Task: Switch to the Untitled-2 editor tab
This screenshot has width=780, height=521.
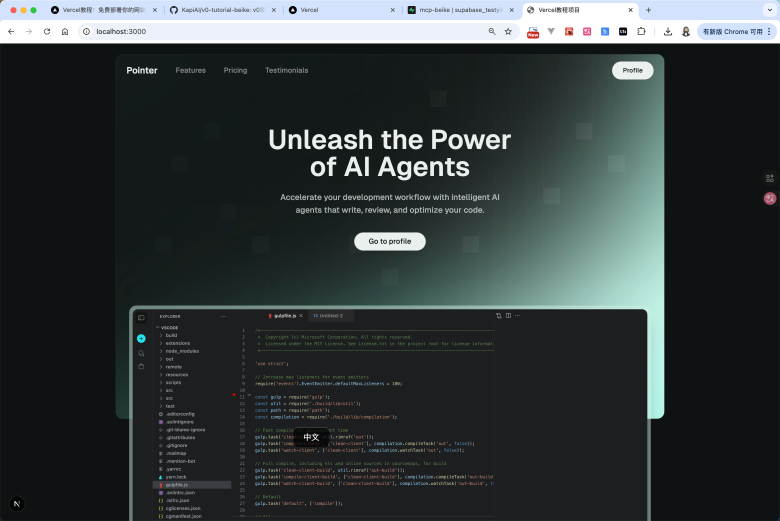Action: [x=327, y=316]
